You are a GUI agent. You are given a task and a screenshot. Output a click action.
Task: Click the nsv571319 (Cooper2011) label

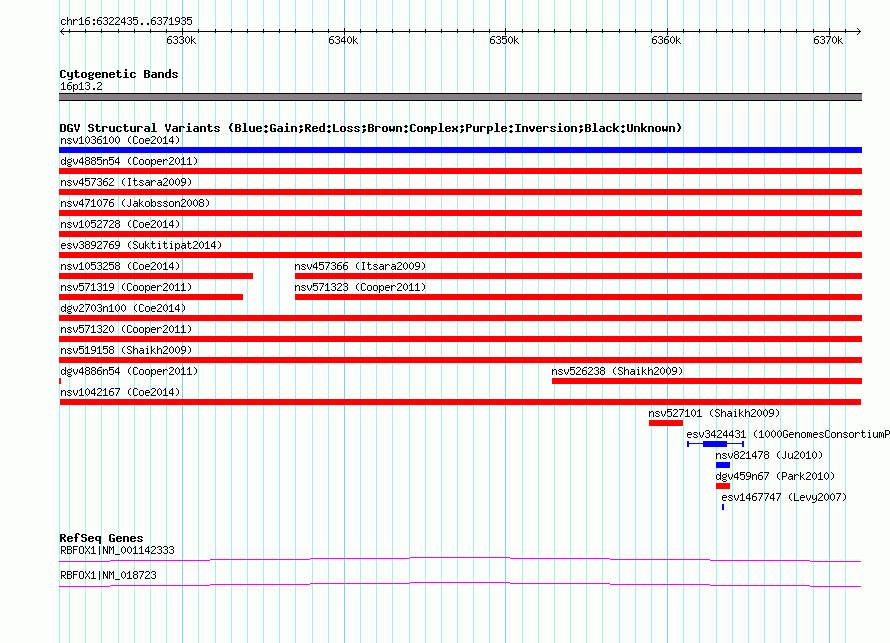(126, 287)
